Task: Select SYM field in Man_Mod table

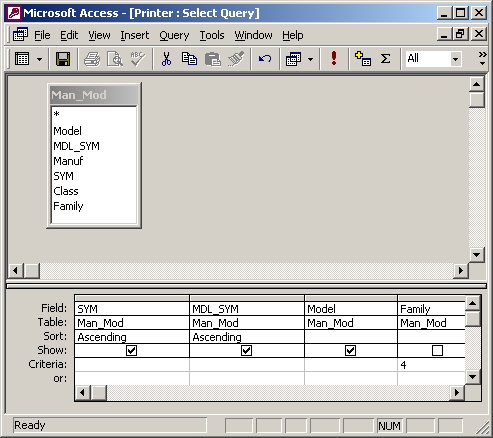Action: [x=94, y=176]
